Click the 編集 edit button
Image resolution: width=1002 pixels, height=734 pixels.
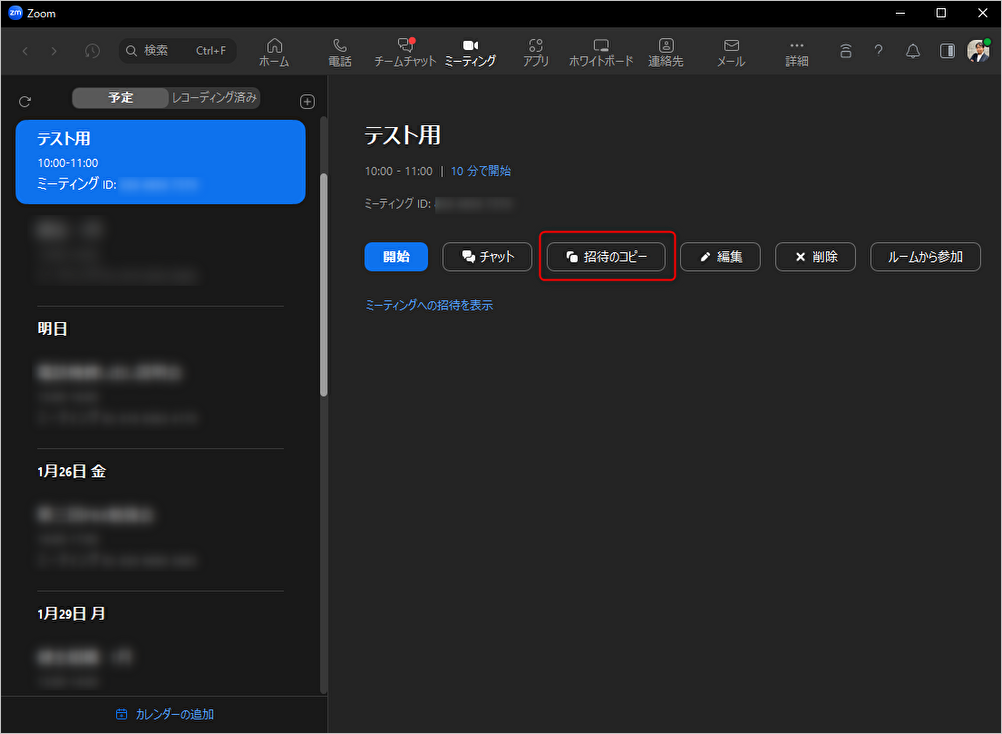pos(720,257)
